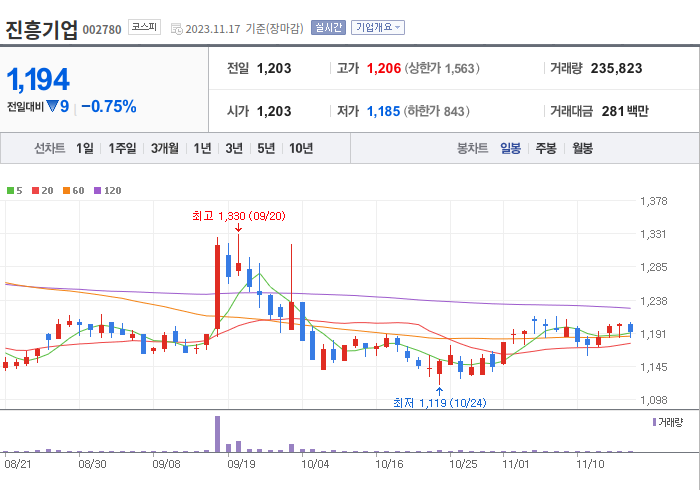
Task: Click the 고가 value 1,206
Action: pyautogui.click(x=384, y=68)
